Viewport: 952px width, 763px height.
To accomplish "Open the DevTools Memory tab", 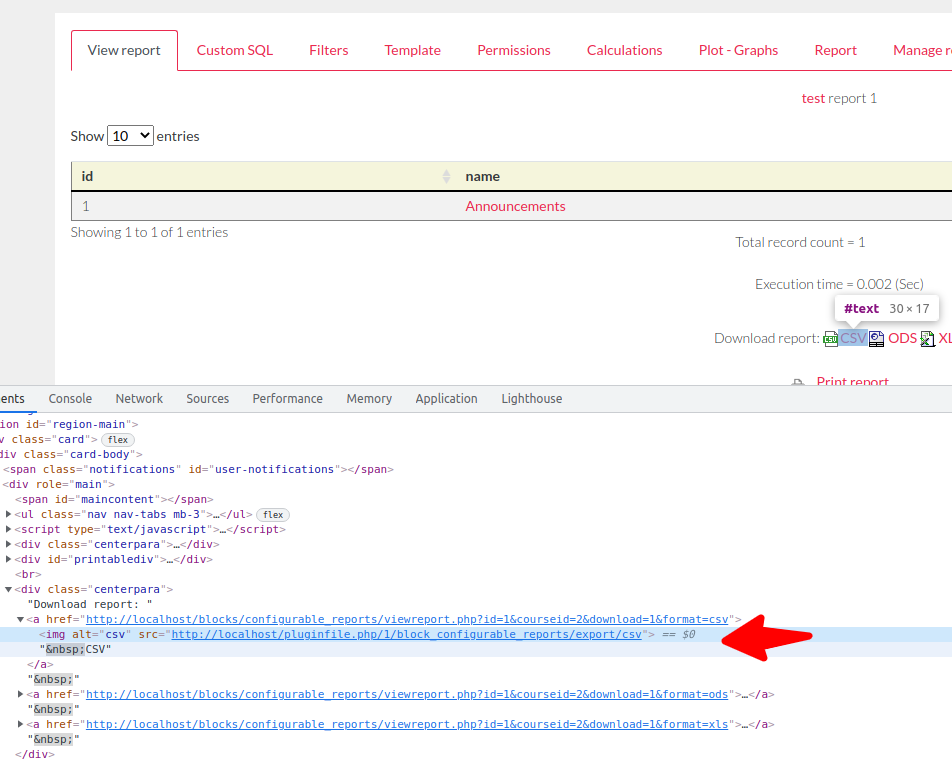I will (x=369, y=399).
